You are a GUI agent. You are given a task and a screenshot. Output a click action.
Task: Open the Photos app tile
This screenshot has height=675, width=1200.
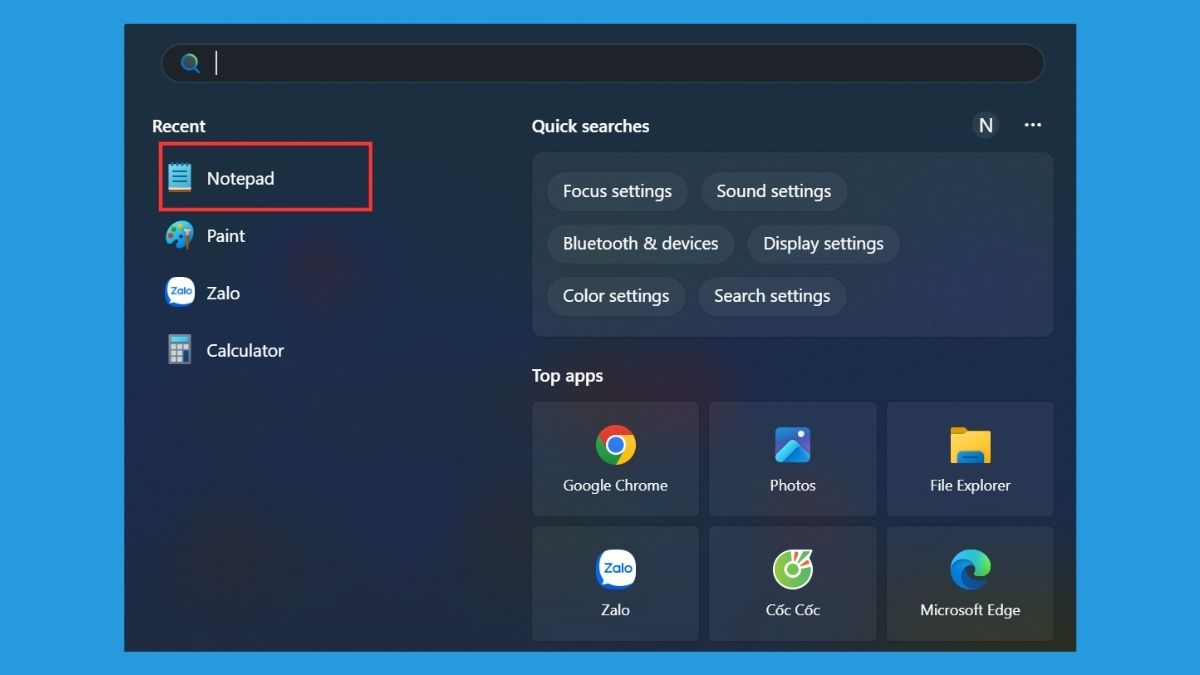coord(793,459)
